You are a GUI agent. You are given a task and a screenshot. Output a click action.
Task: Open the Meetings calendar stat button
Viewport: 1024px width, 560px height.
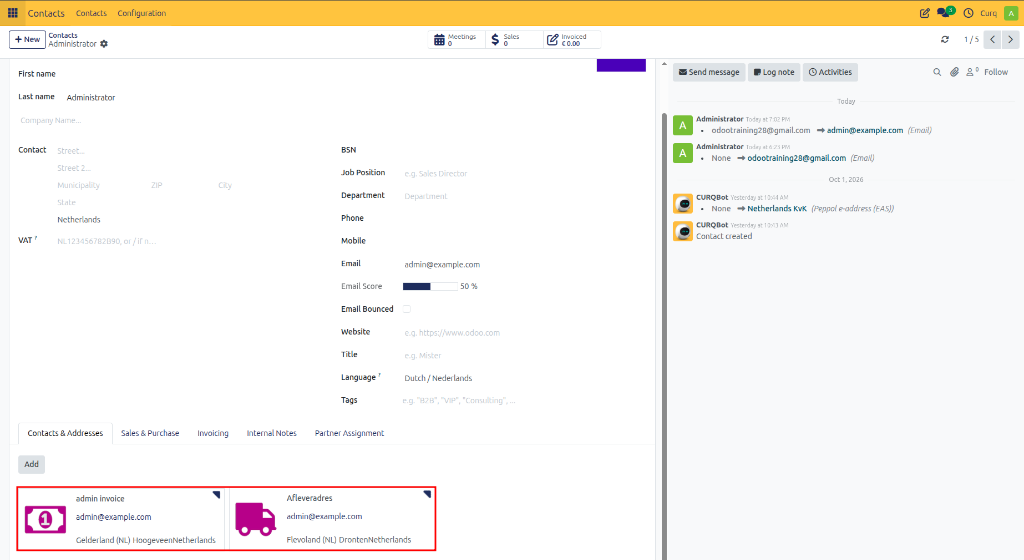tap(456, 40)
